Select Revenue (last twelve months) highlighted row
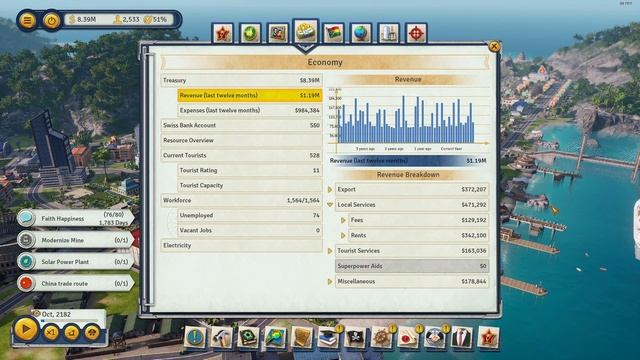This screenshot has height=360, width=640. (x=250, y=96)
